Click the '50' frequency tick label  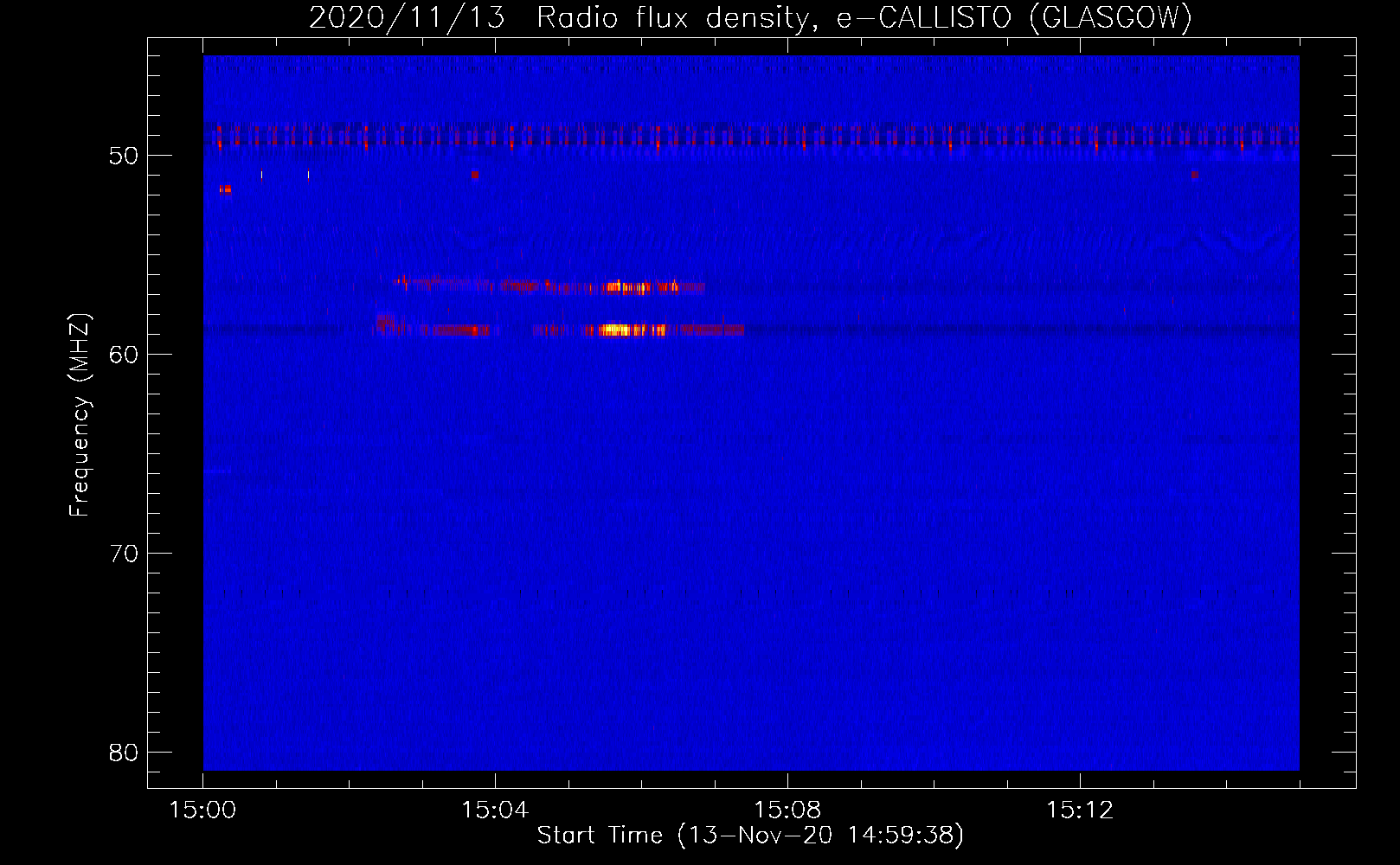(x=124, y=156)
